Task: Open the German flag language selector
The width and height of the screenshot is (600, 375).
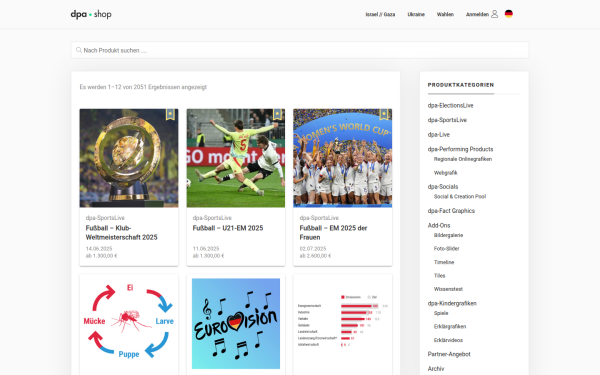Action: (509, 14)
